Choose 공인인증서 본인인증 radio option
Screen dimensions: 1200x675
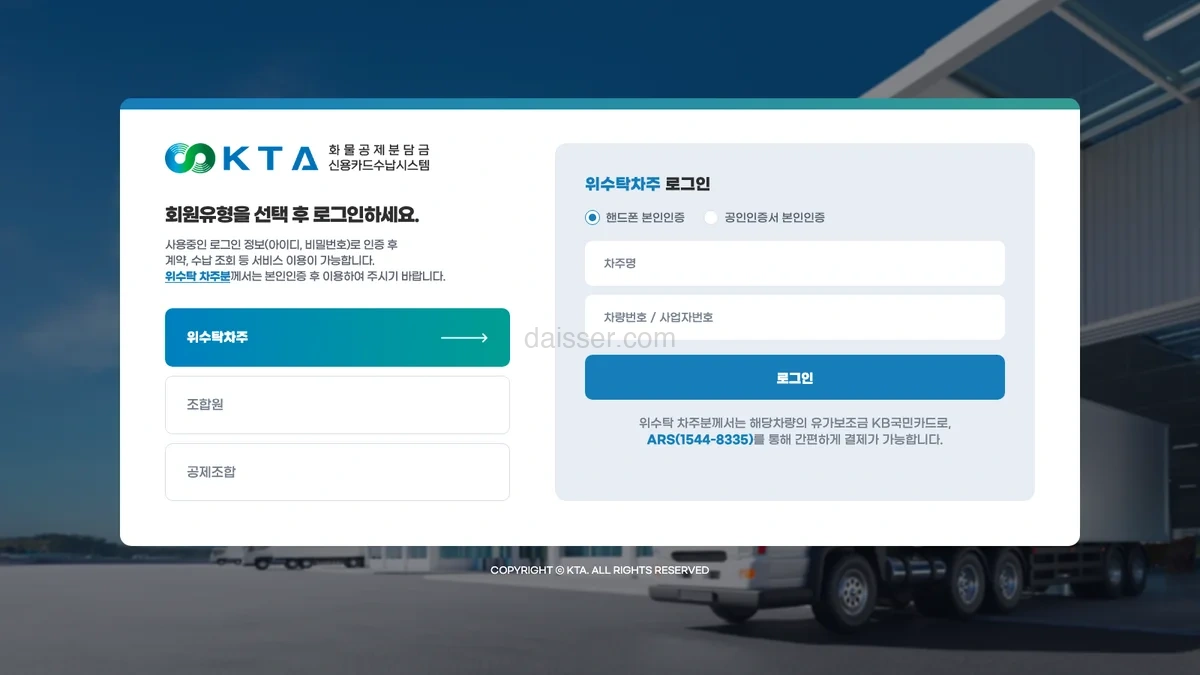(711, 217)
